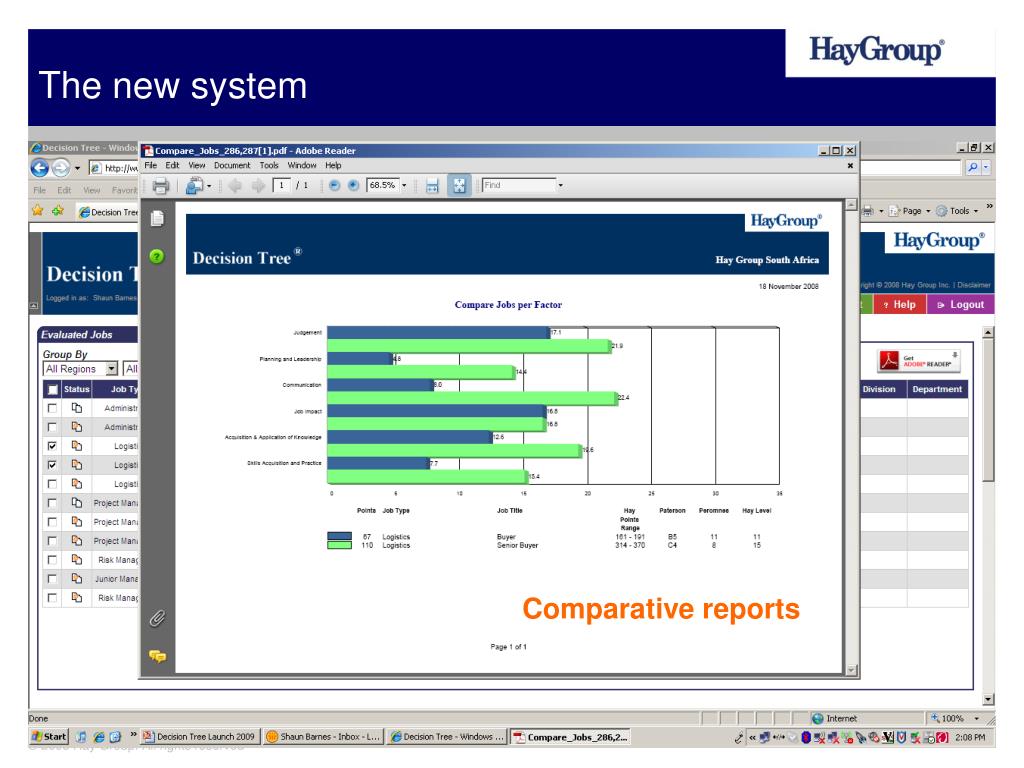Open the Window menu in Adobe Reader
The width and height of the screenshot is (1024, 768).
pyautogui.click(x=302, y=166)
